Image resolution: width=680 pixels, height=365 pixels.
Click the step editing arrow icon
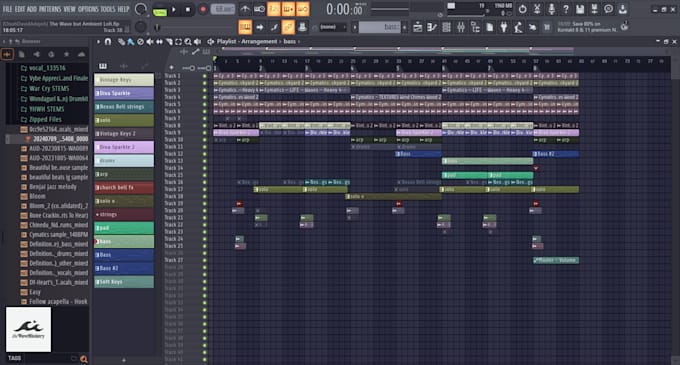[259, 27]
